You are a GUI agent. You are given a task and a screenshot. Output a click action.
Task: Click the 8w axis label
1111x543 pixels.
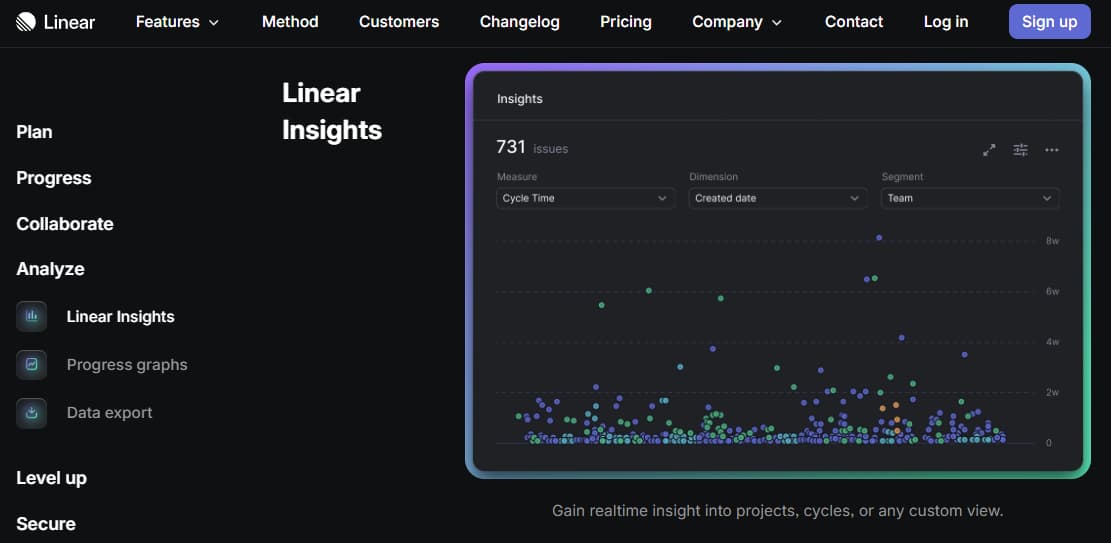1052,241
